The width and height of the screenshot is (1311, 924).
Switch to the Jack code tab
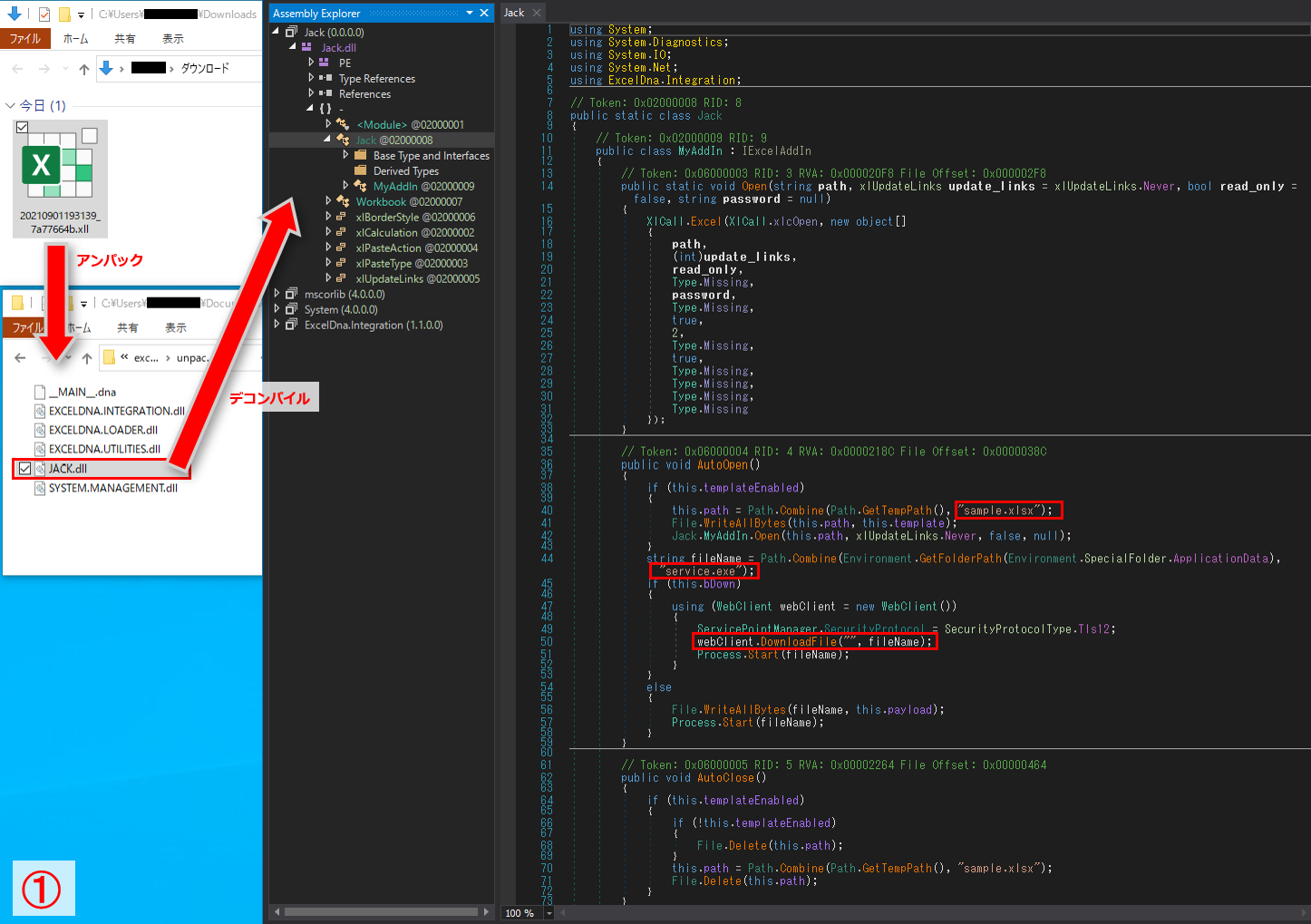click(514, 13)
